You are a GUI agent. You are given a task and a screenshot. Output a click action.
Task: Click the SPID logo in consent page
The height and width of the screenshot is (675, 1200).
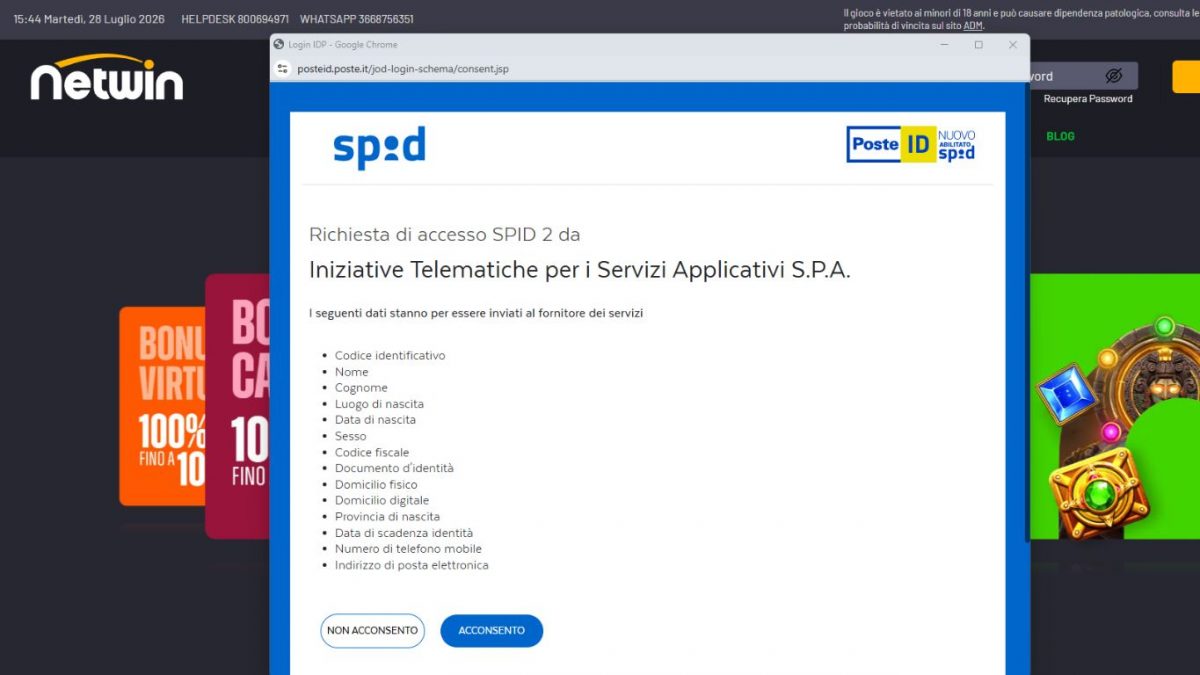[379, 147]
